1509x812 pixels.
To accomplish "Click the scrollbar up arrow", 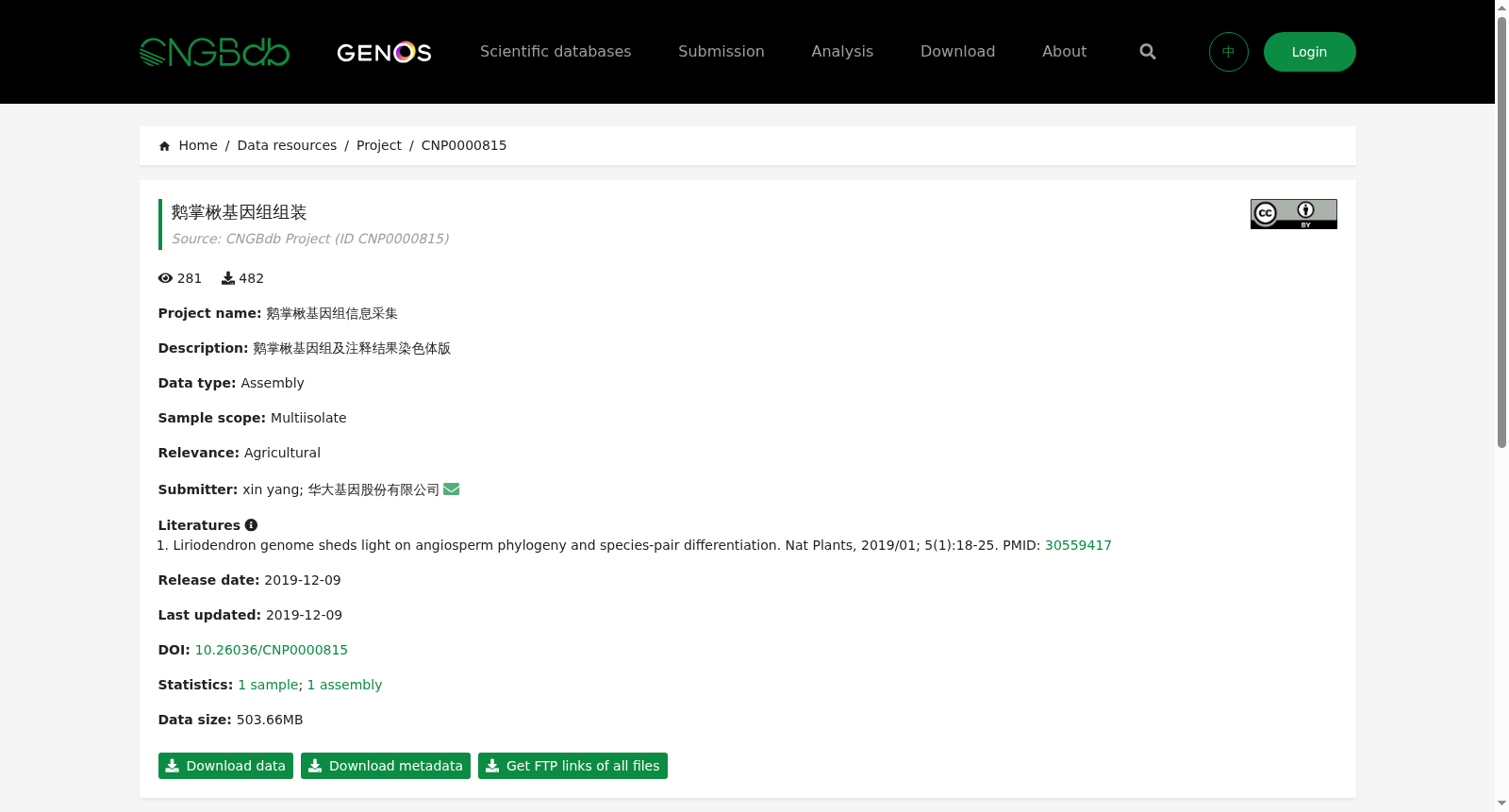I will click(x=1501, y=8).
